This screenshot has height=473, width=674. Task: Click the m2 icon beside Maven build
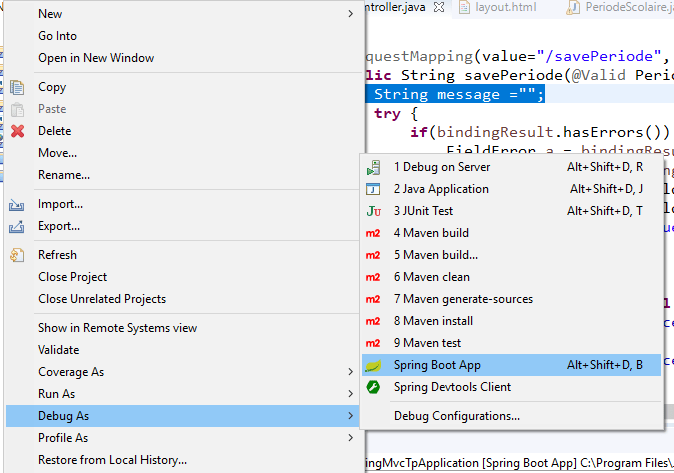coord(373,233)
